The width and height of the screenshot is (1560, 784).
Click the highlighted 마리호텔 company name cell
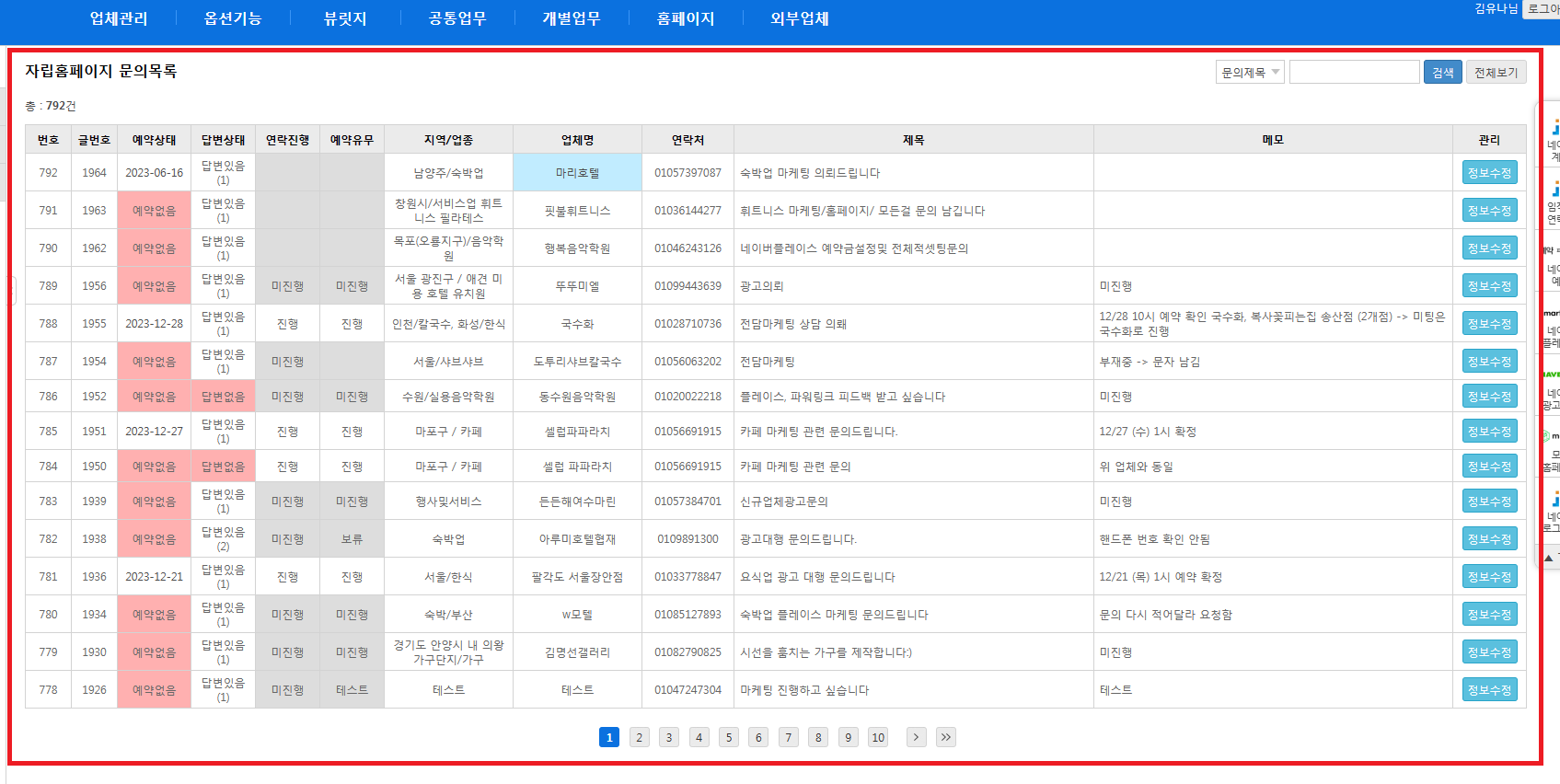pyautogui.click(x=577, y=173)
